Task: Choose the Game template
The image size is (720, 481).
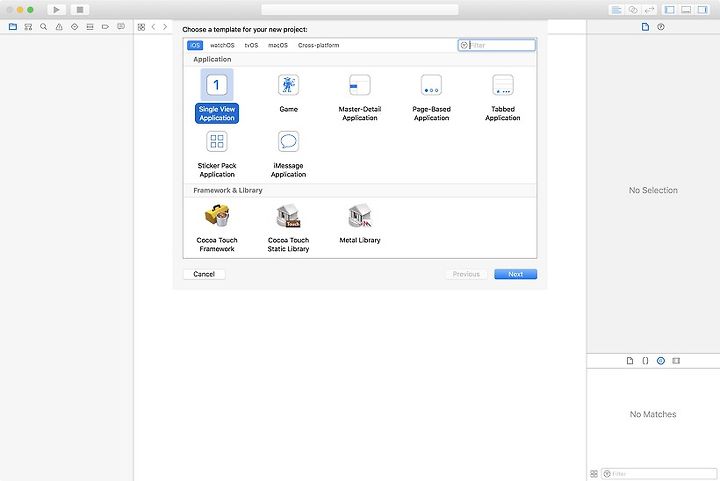Action: click(288, 94)
